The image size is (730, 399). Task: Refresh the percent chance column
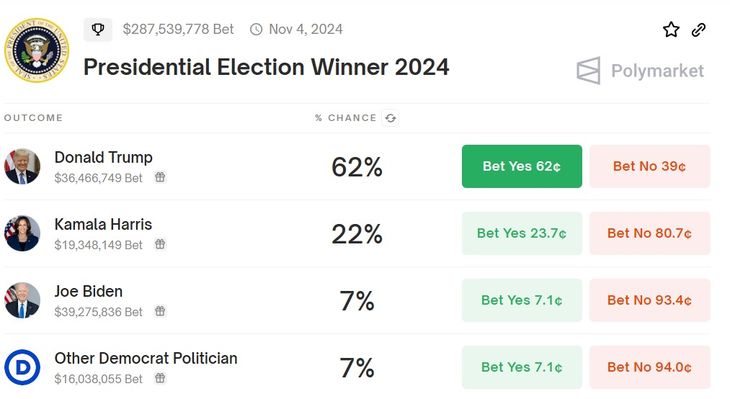tap(391, 118)
